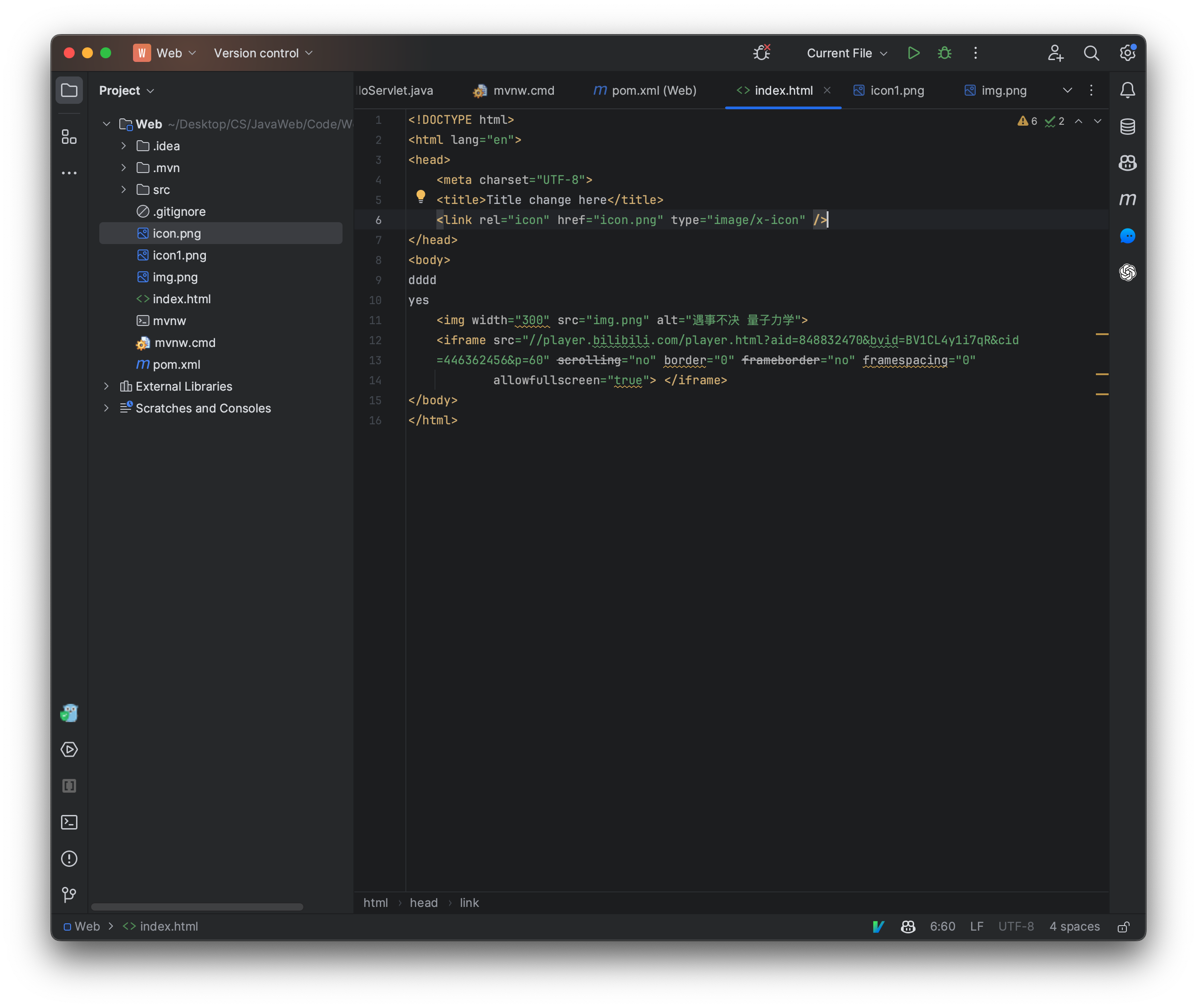
Task: Open the blue chat assistant icon
Action: click(x=1127, y=236)
